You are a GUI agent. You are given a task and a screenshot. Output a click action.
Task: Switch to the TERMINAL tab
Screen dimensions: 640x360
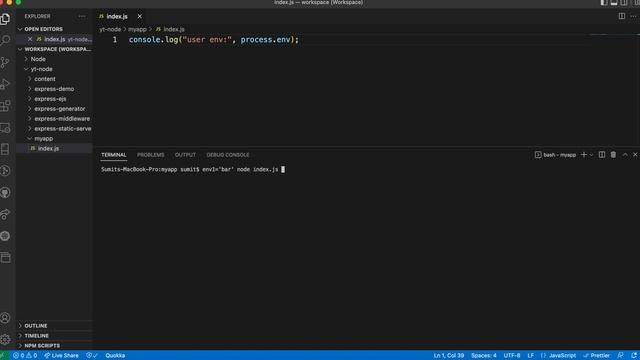114,155
